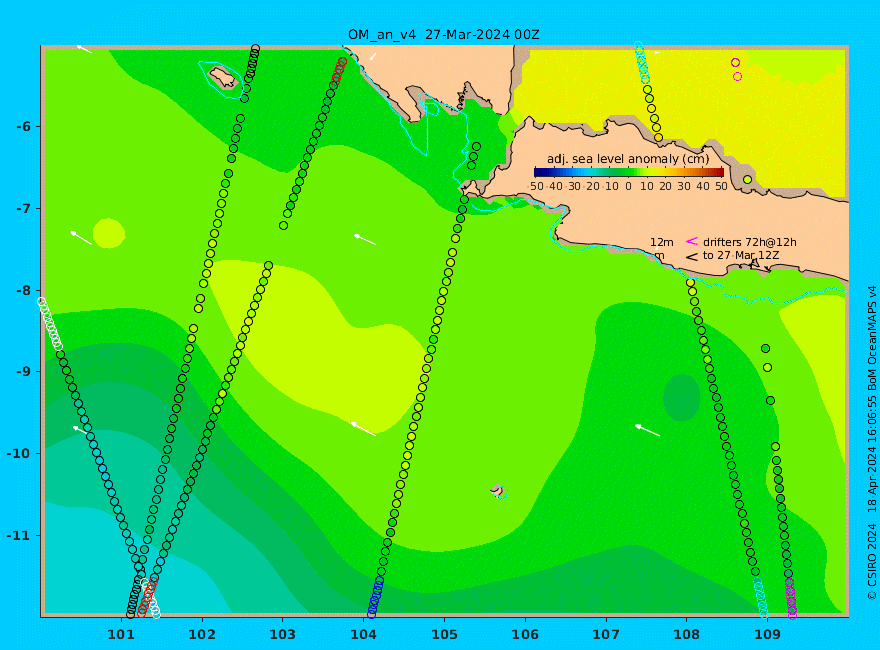Click the "12m" depth label in legend
880x650 pixels.
coord(662,242)
